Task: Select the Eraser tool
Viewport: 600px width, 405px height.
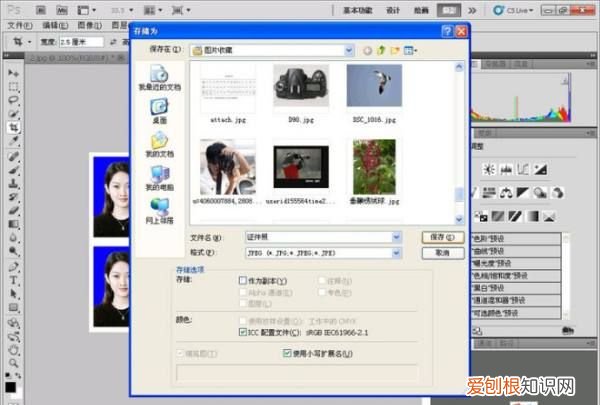Action: click(x=13, y=211)
